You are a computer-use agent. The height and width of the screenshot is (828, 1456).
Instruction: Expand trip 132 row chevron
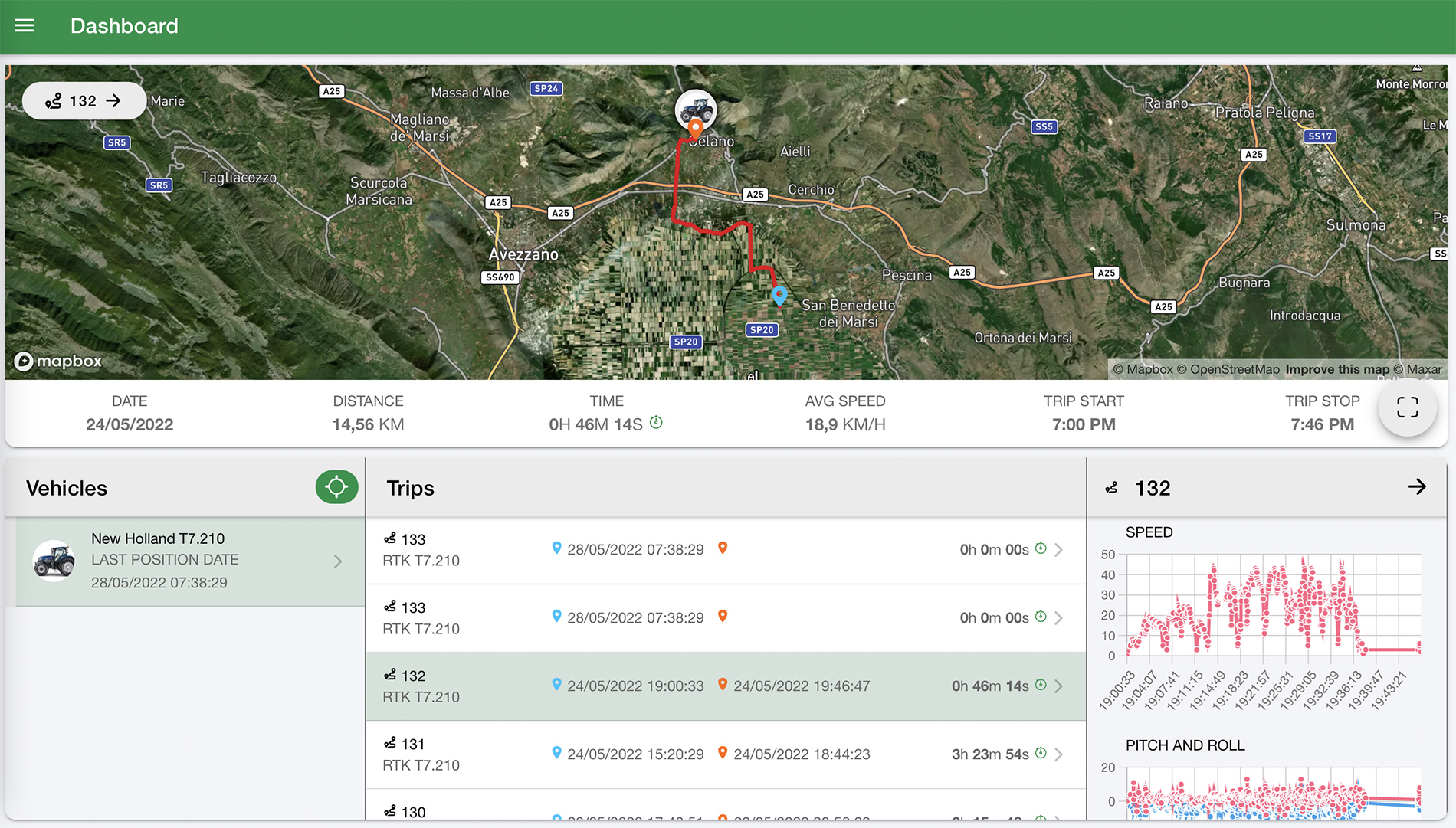pos(1058,686)
